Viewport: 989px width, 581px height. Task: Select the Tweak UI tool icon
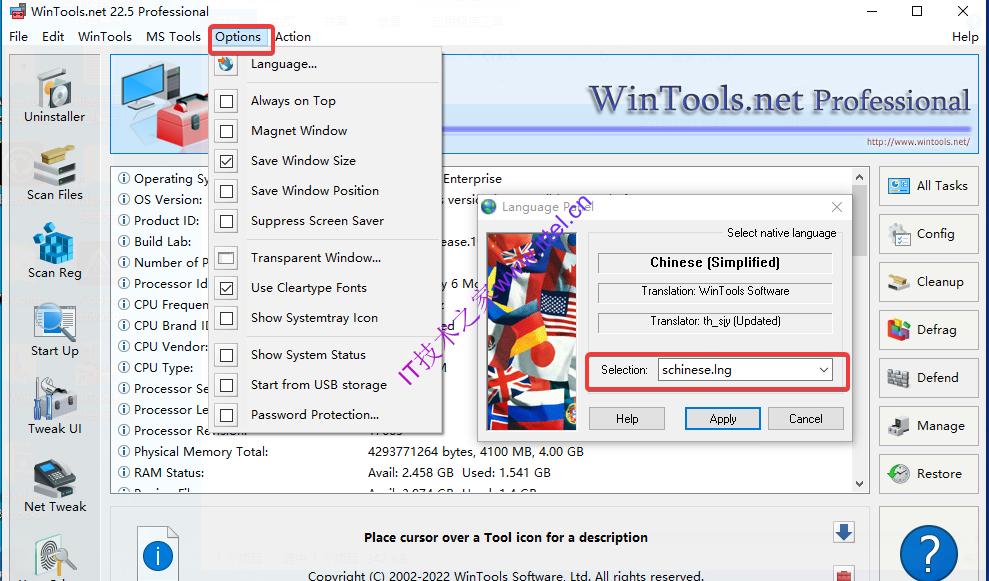click(x=54, y=407)
